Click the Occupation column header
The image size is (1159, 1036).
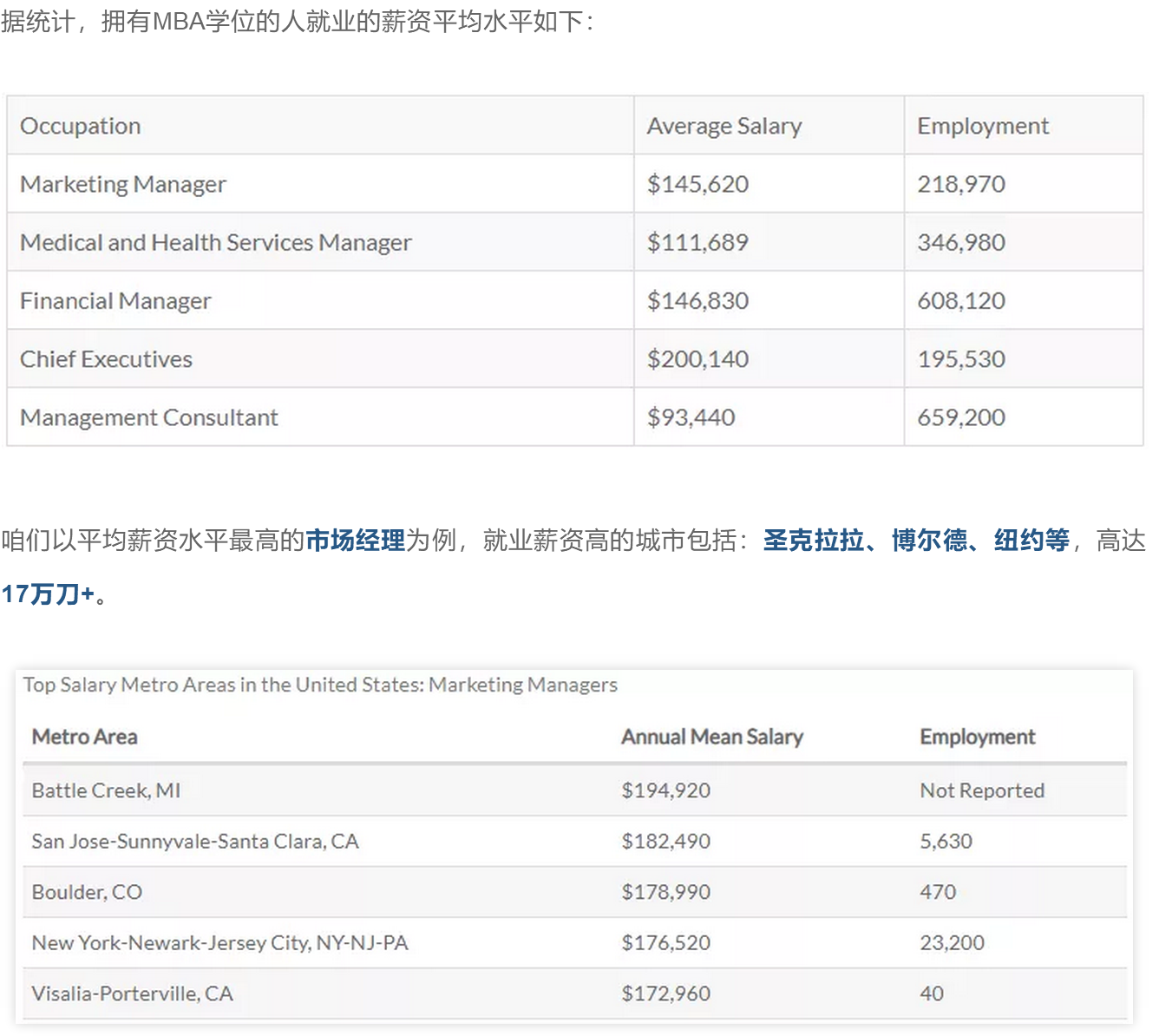81,126
